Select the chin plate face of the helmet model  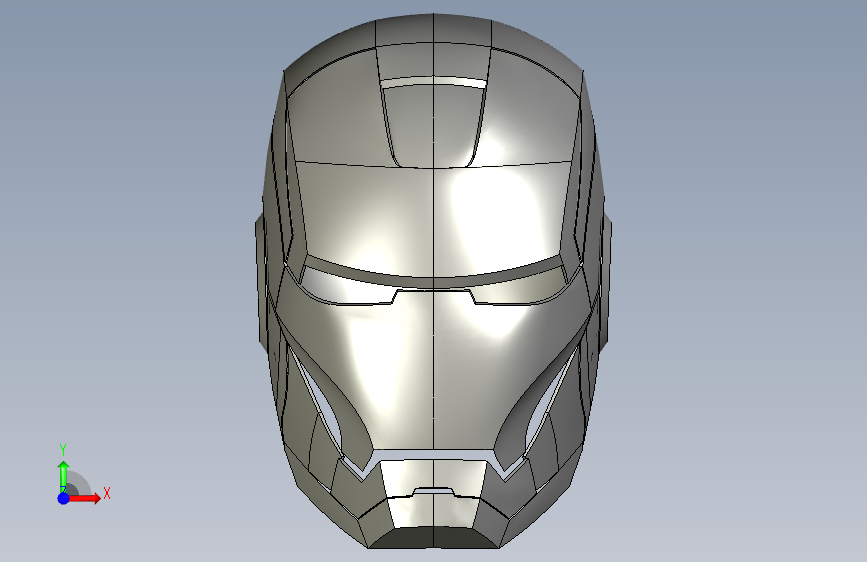(433, 512)
